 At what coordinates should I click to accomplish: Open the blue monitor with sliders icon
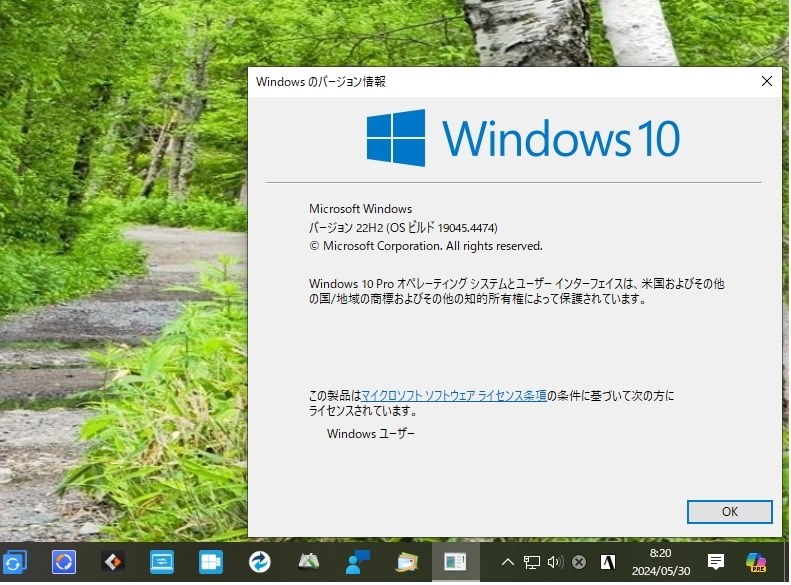[162, 562]
